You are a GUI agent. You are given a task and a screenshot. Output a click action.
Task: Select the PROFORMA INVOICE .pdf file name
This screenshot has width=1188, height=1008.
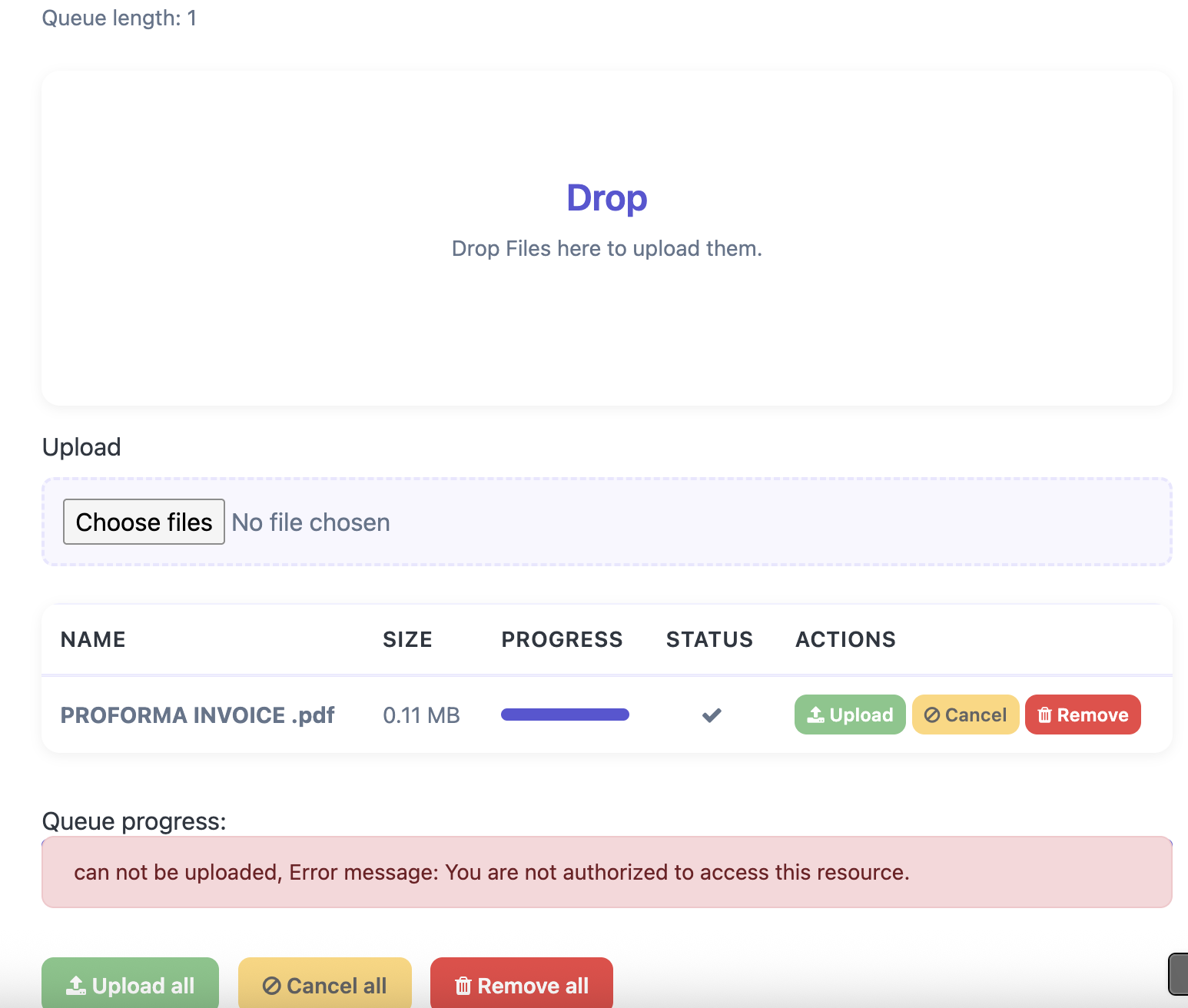coord(197,715)
